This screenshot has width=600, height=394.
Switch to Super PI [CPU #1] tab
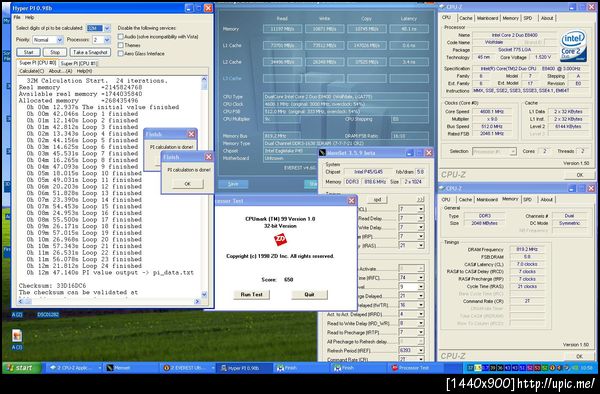[x=78, y=63]
